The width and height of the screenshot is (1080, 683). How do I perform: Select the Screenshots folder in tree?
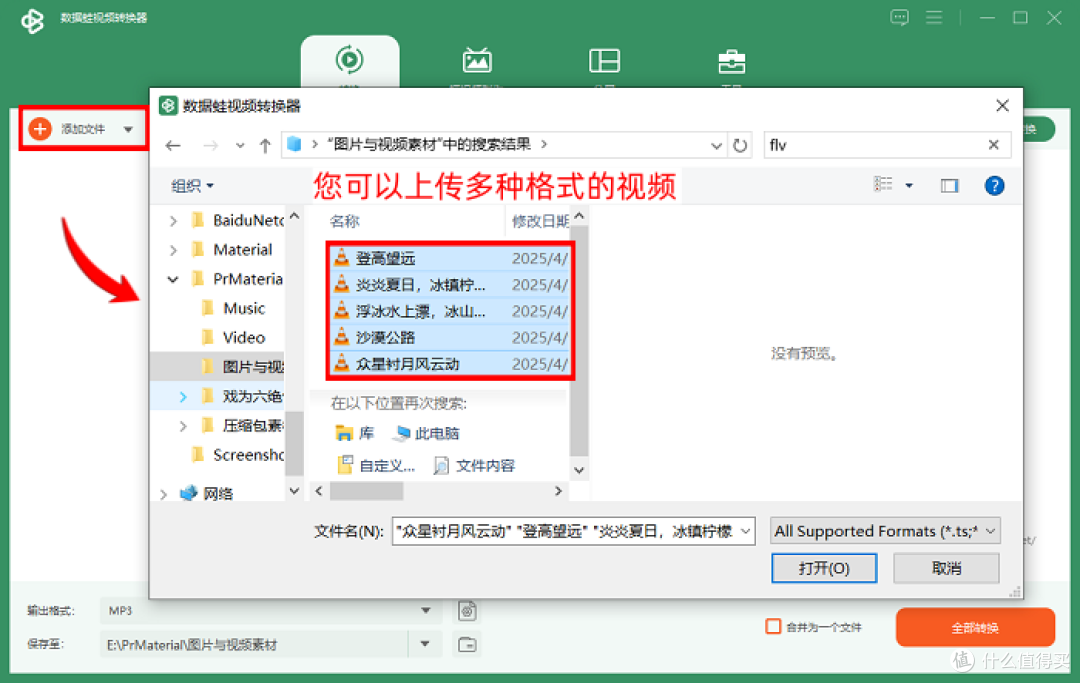pyautogui.click(x=238, y=455)
